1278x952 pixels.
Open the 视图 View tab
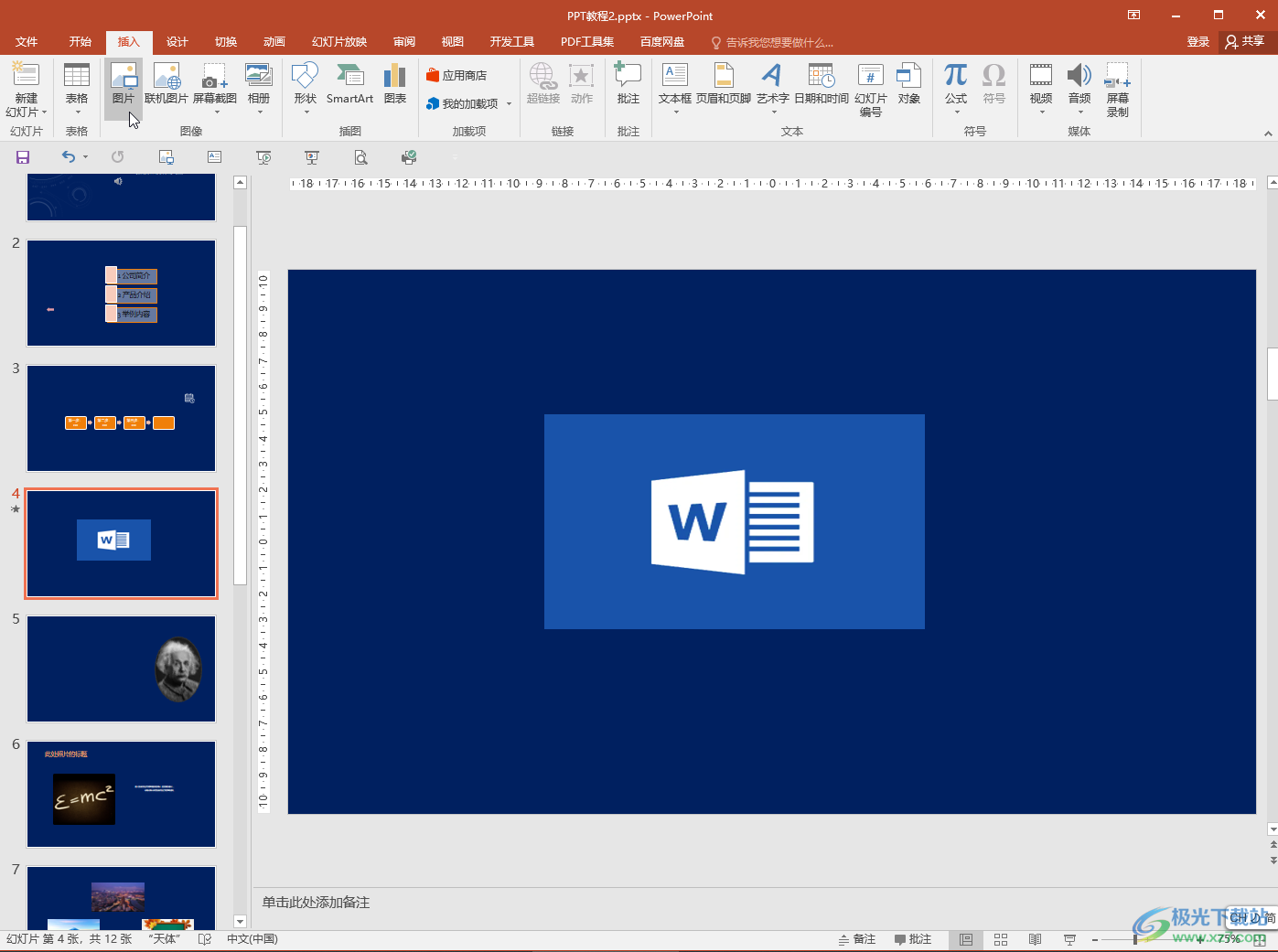453,42
